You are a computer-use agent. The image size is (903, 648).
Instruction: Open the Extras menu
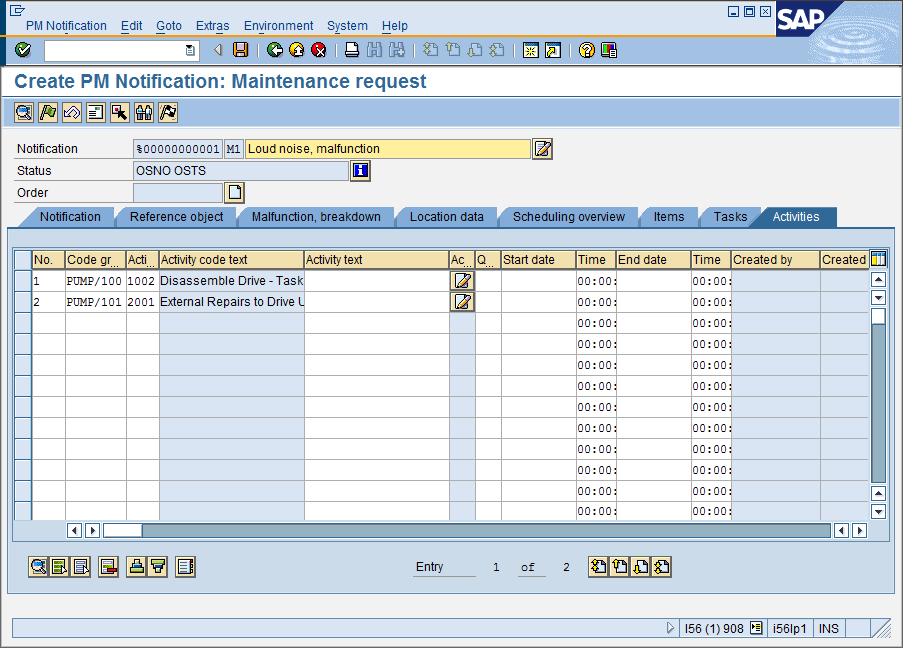pos(213,26)
